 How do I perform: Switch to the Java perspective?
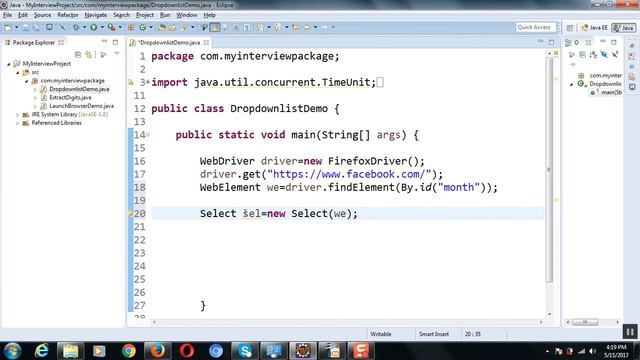tap(624, 28)
